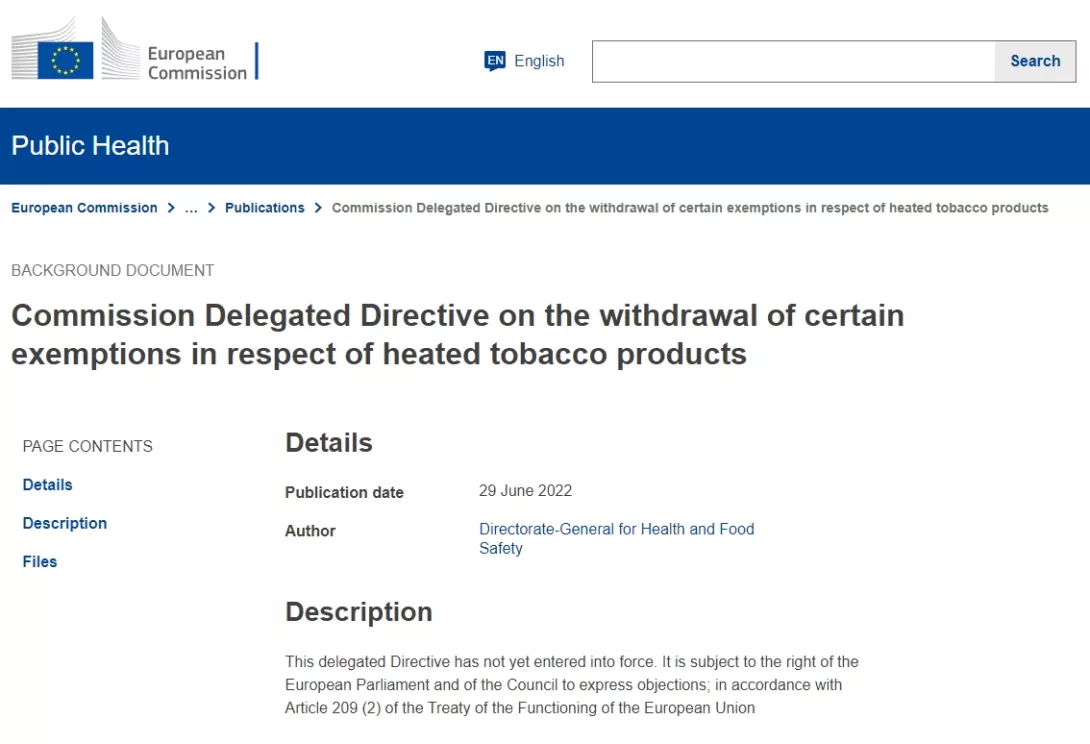1090x744 pixels.
Task: Click chevron after Publications breadcrumb
Action: 318,208
